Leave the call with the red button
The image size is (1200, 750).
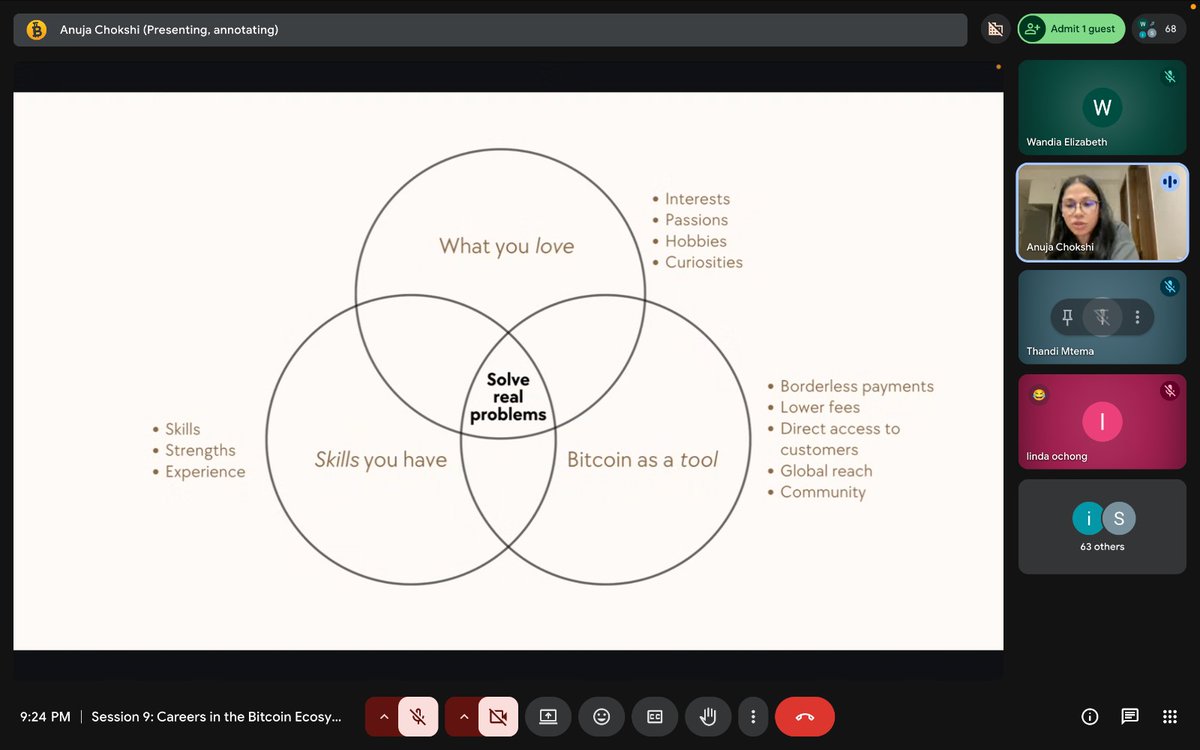(x=805, y=717)
